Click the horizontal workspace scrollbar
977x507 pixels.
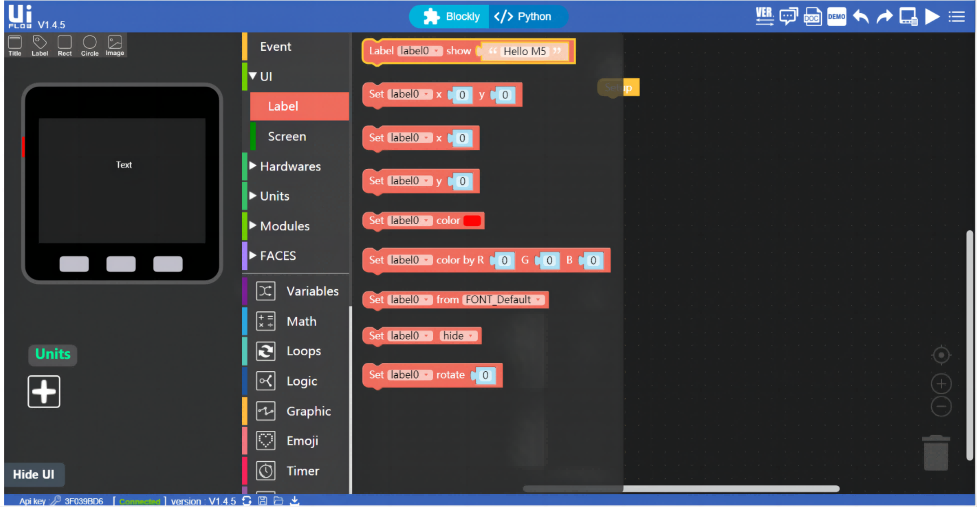tap(681, 489)
